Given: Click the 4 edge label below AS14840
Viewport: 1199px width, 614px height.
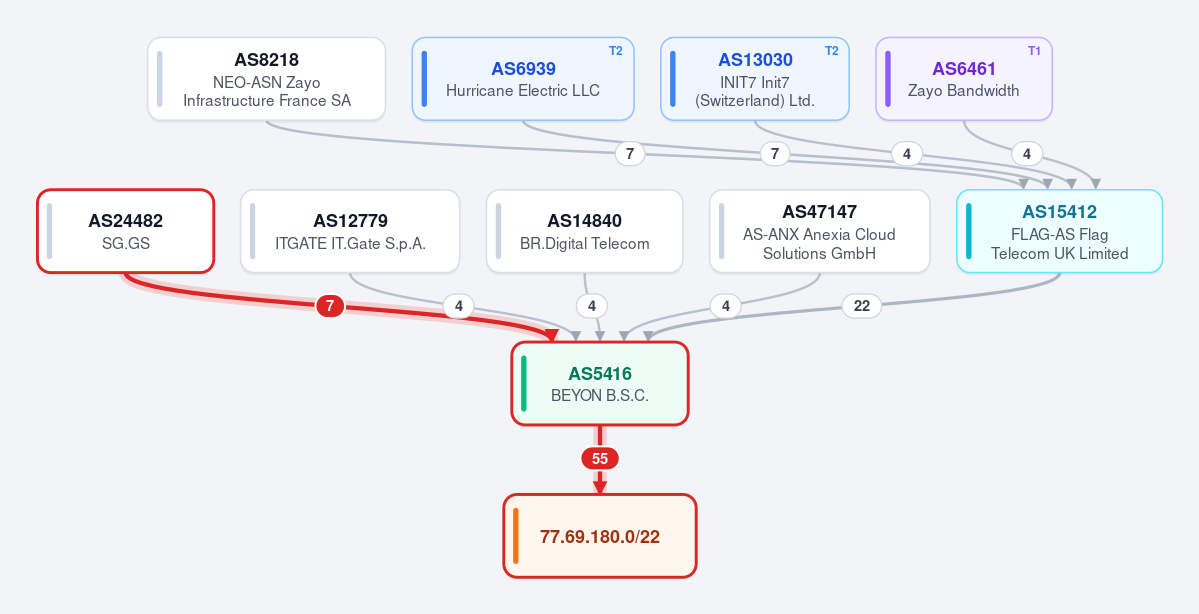Looking at the screenshot, I should click(592, 307).
